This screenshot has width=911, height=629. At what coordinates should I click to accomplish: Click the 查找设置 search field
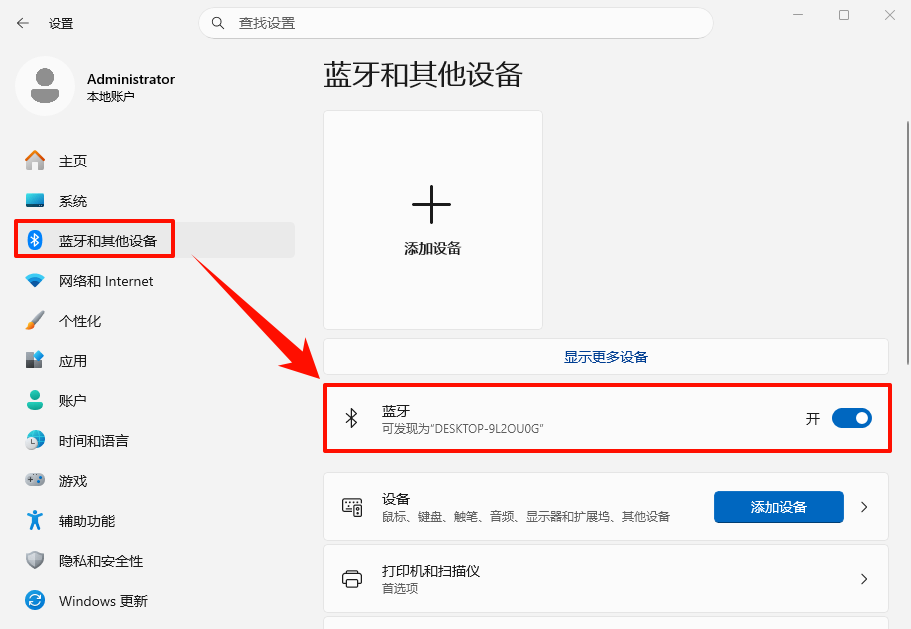[456, 23]
